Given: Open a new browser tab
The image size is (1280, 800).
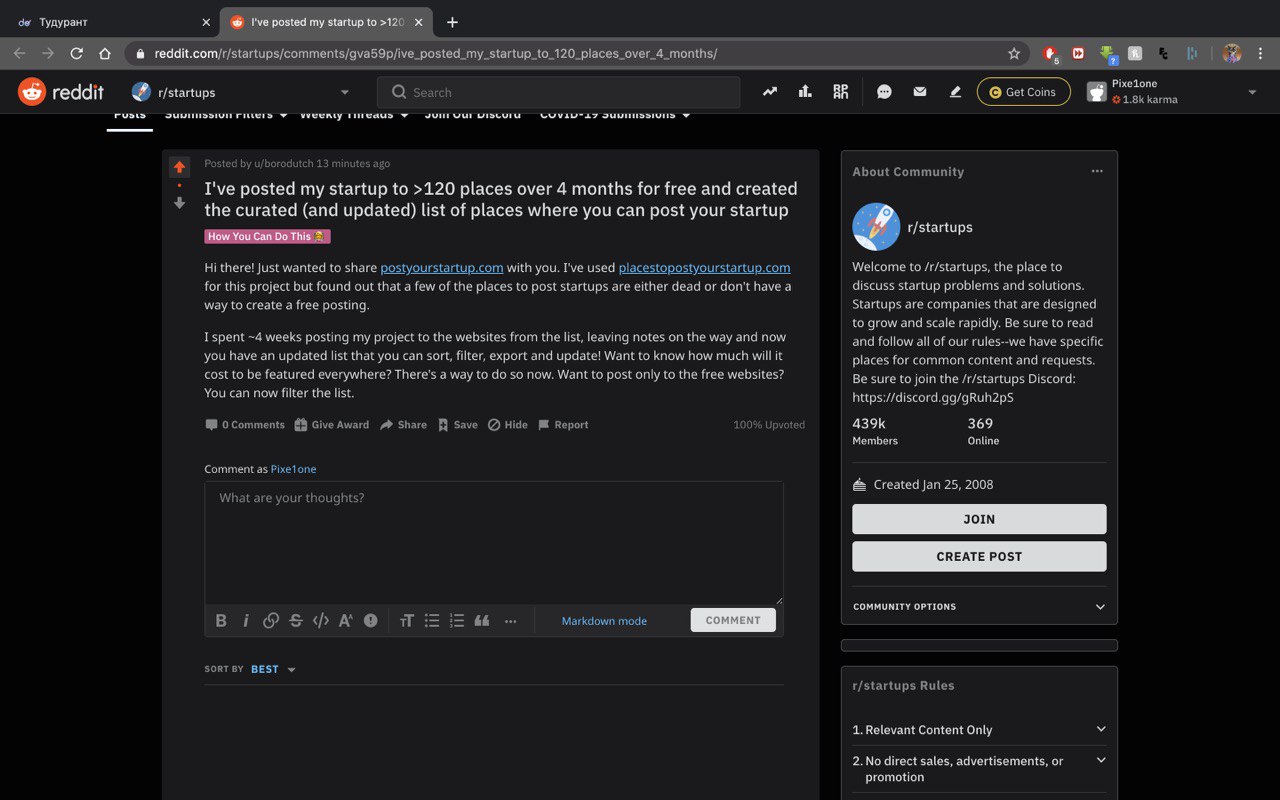Looking at the screenshot, I should [x=452, y=22].
